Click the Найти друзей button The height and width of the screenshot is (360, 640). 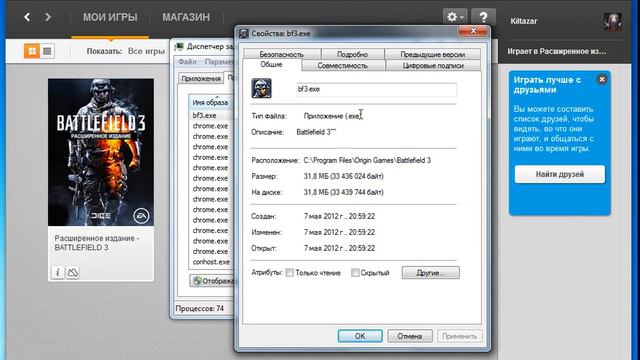(560, 174)
